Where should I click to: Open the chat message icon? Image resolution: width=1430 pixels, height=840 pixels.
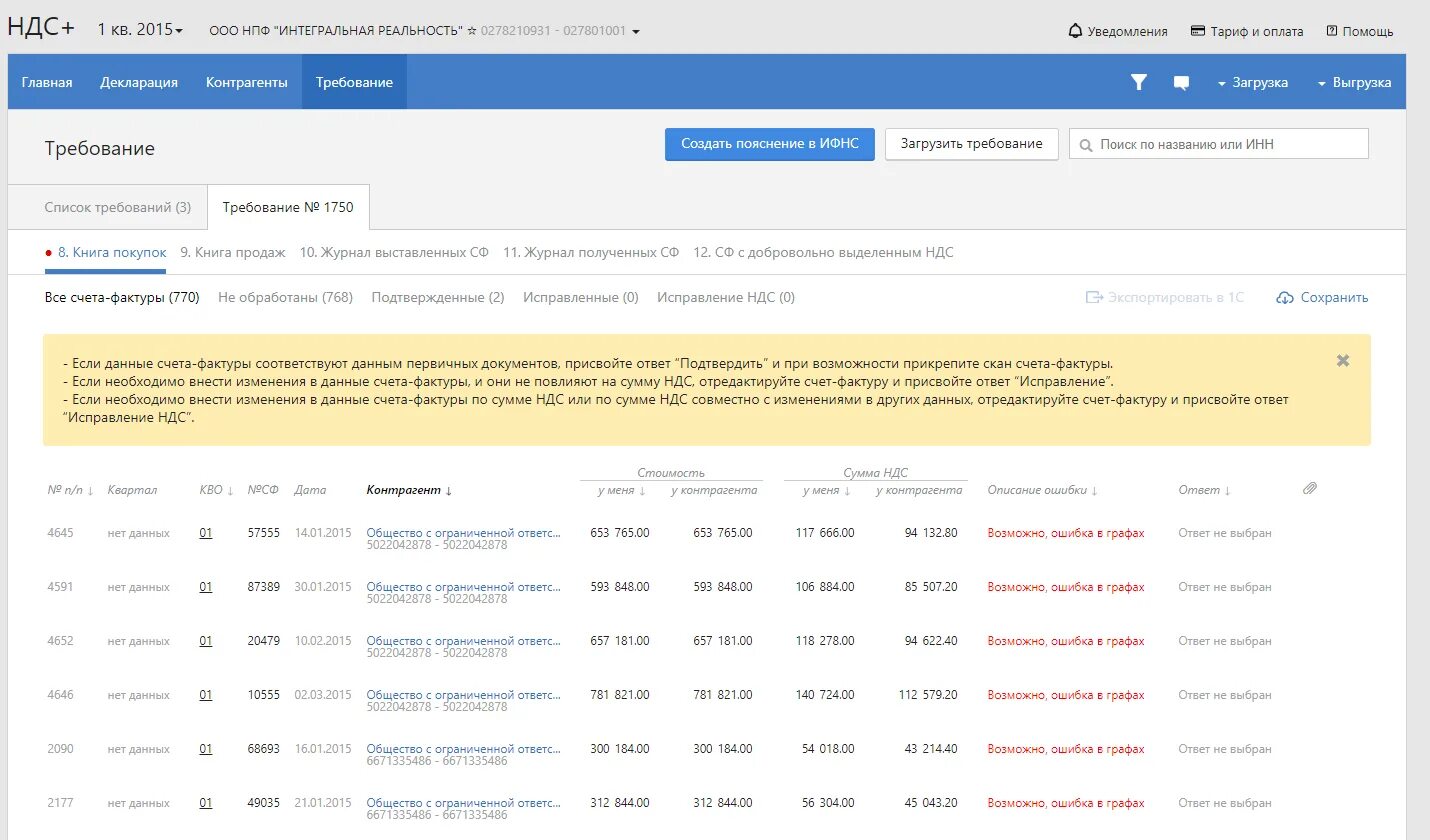pos(1181,83)
